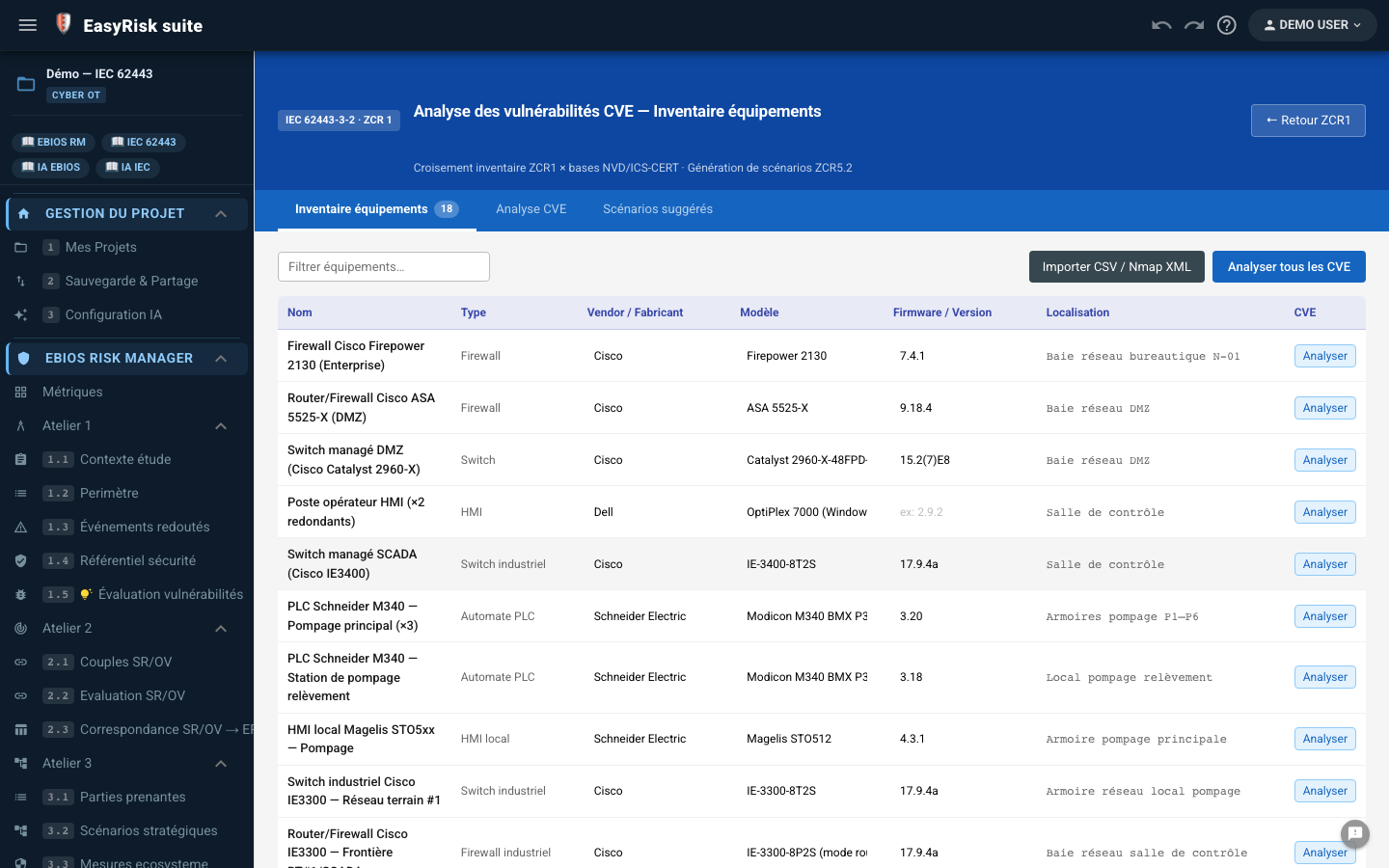The width and height of the screenshot is (1389, 868).
Task: Click the Retour ZCR1 button
Action: point(1308,121)
